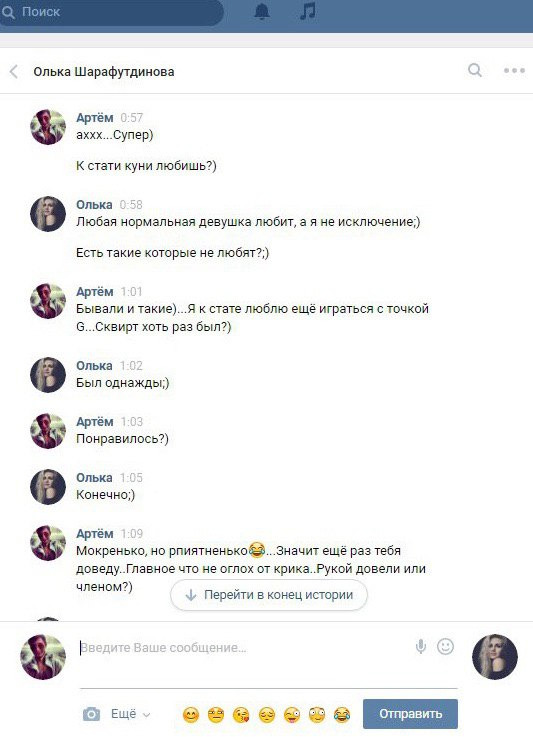Image resolution: width=533 pixels, height=737 pixels.
Task: Insert the smiling blush emoji
Action: click(190, 715)
